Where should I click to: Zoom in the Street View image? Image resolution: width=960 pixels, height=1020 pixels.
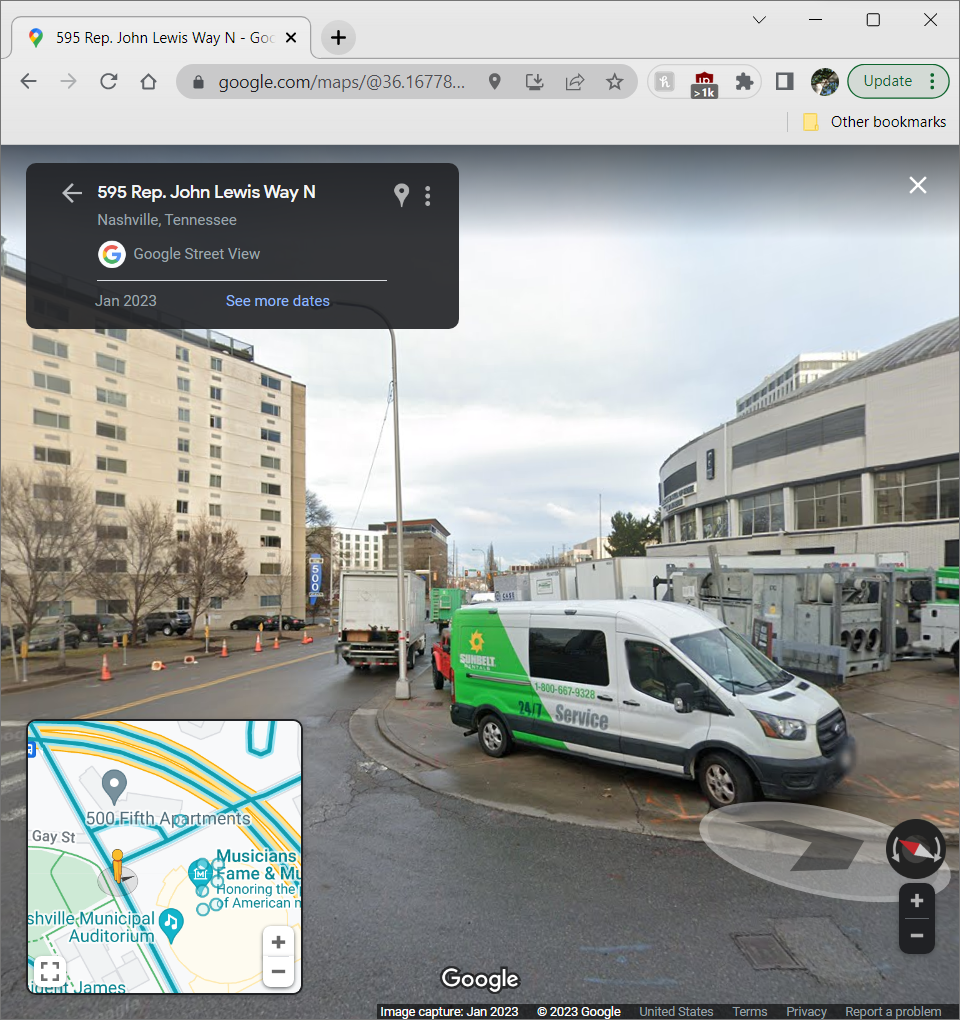[916, 901]
